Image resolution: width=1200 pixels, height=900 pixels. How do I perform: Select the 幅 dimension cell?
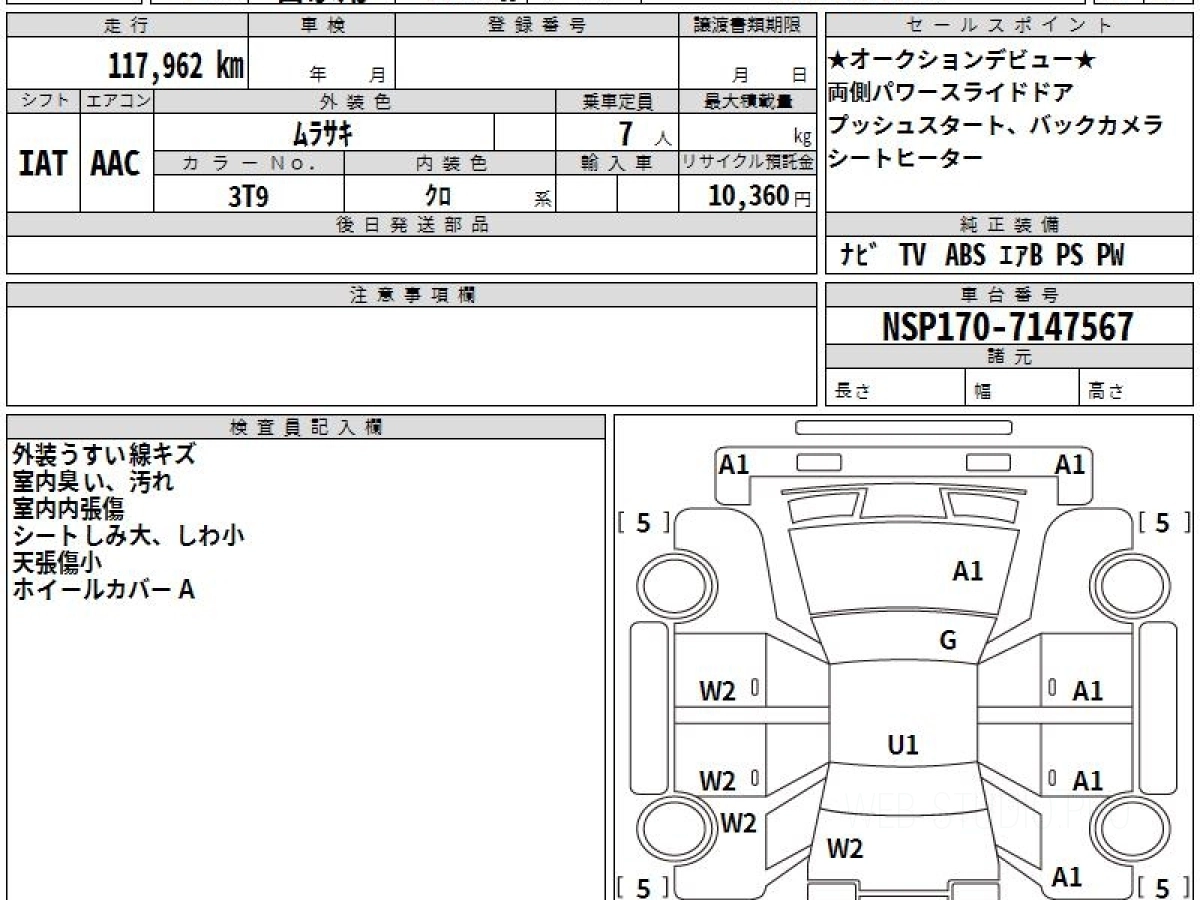tap(1022, 388)
